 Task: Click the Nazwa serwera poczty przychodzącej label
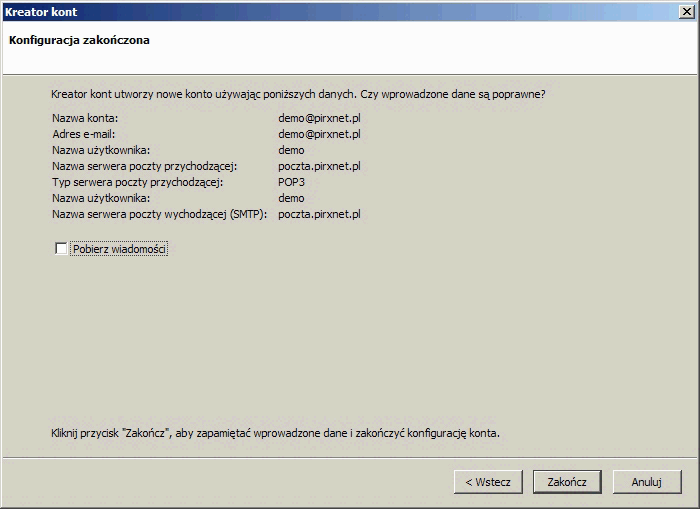coord(144,166)
